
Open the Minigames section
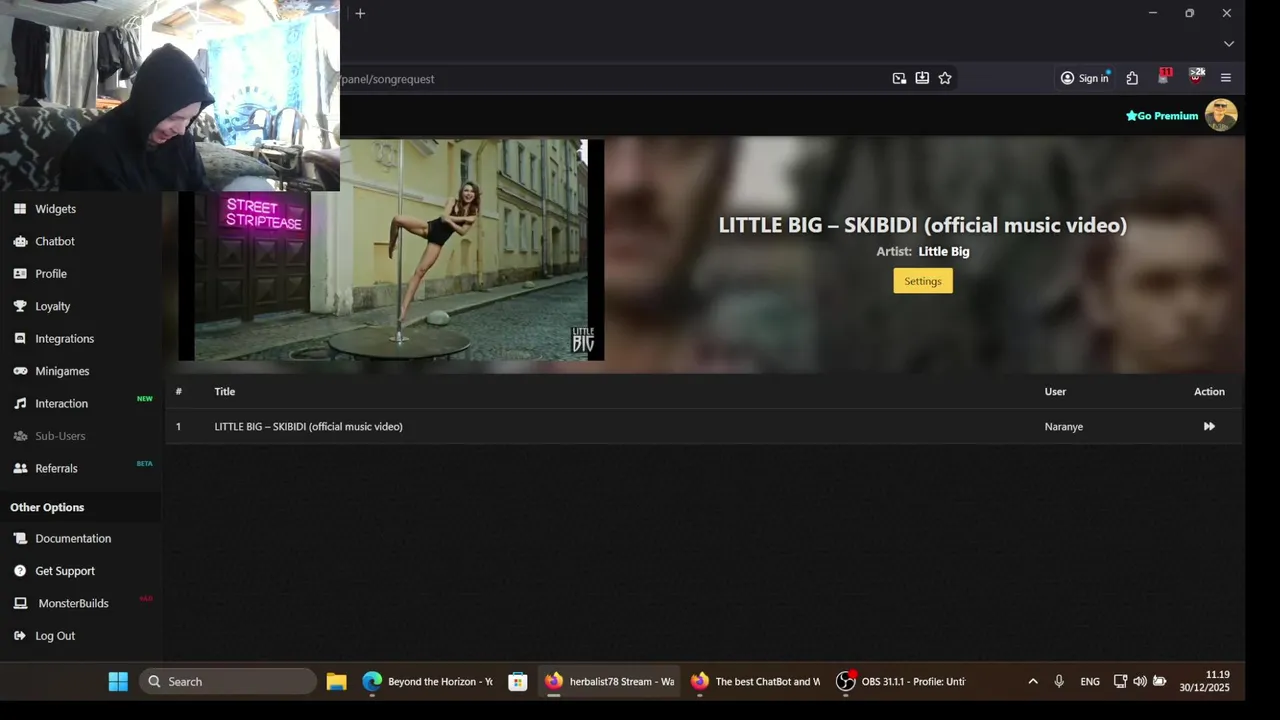[x=62, y=371]
